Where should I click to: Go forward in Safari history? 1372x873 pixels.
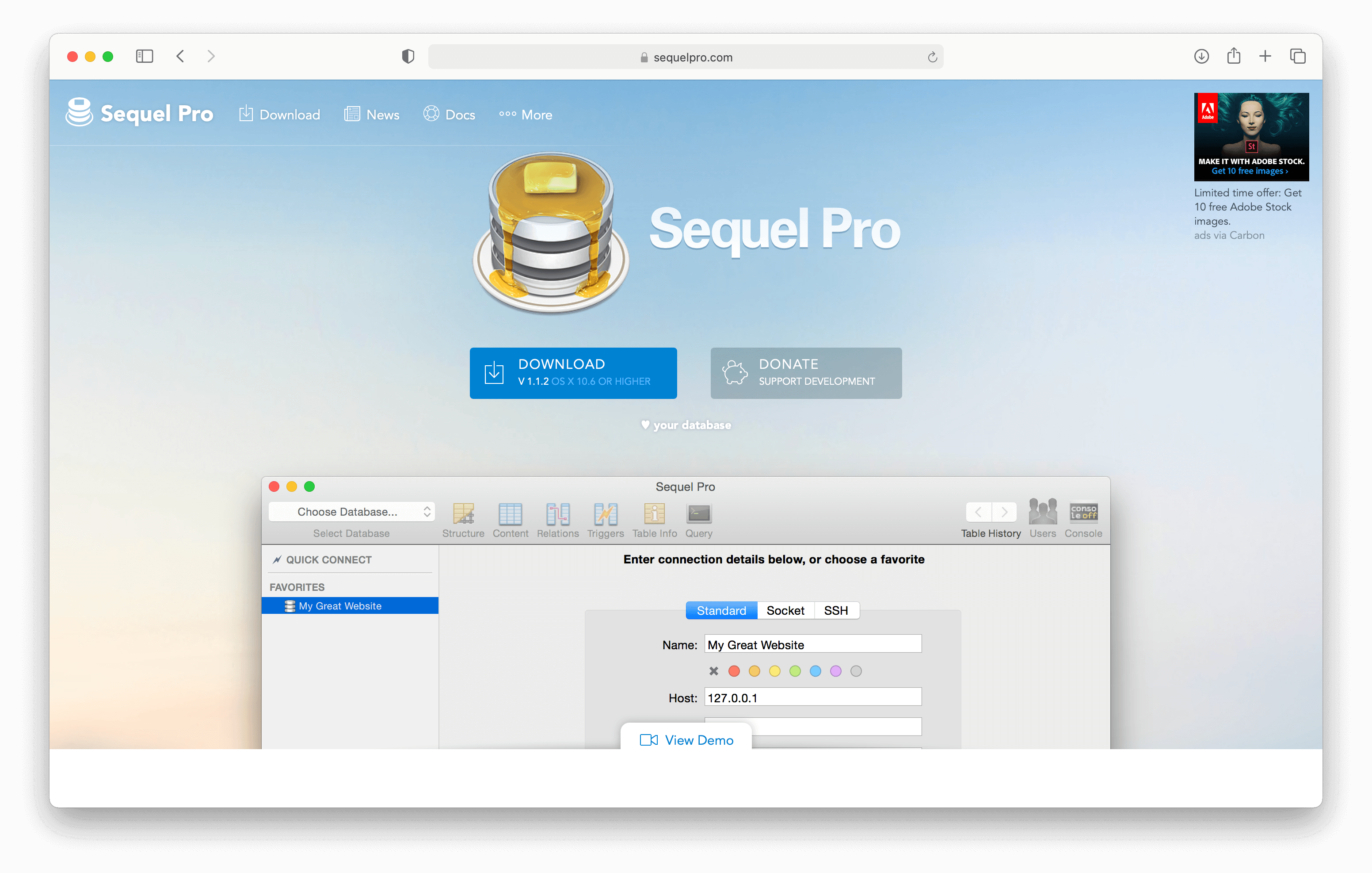[211, 57]
